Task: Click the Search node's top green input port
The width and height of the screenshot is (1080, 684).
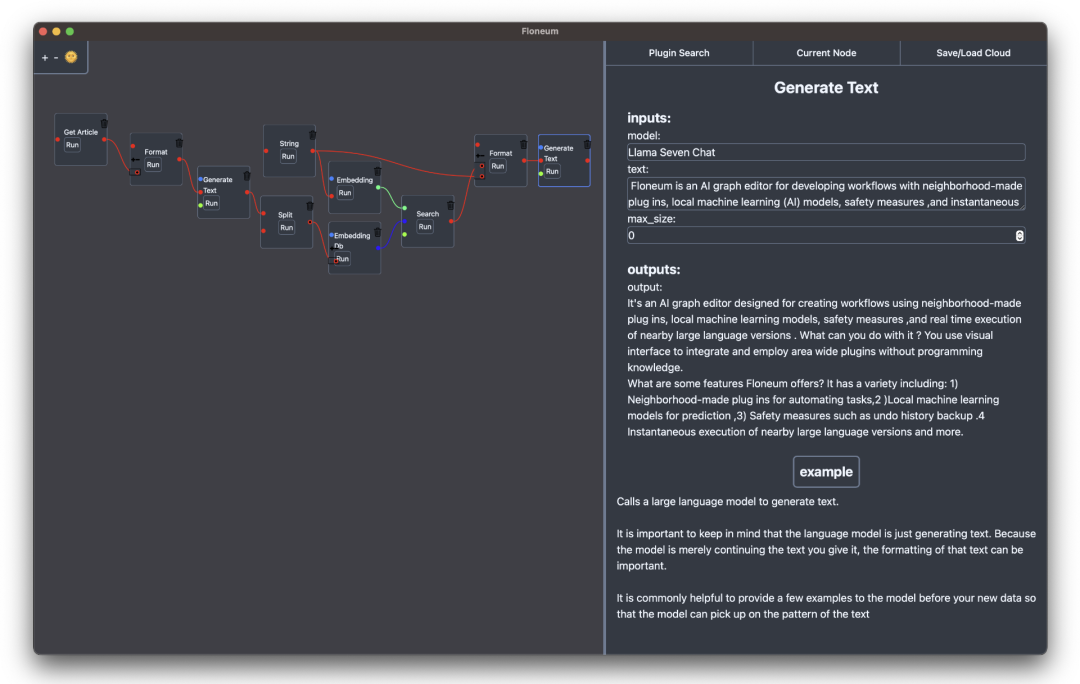Action: tap(404, 208)
